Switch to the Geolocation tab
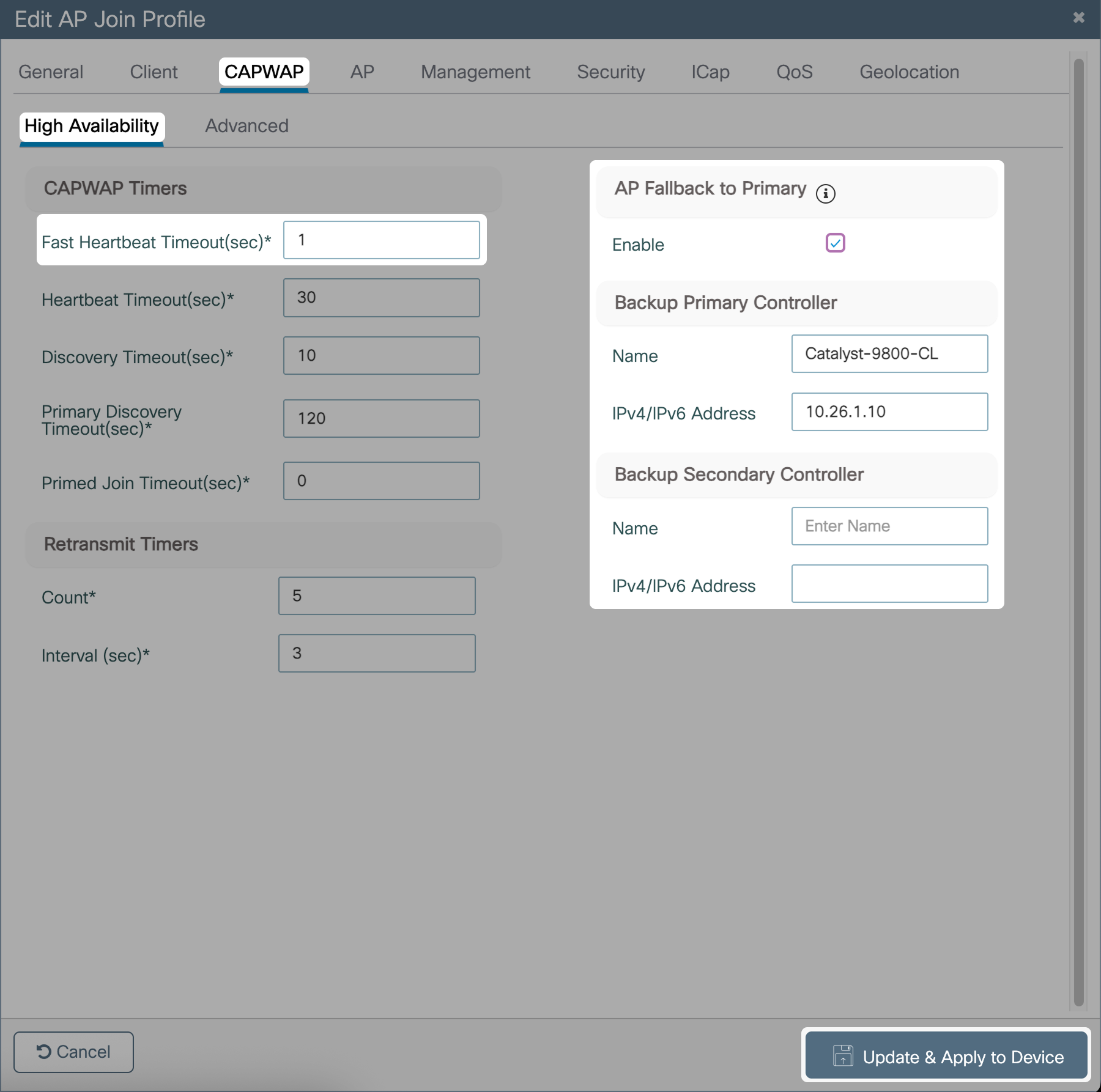1101x1092 pixels. (909, 72)
